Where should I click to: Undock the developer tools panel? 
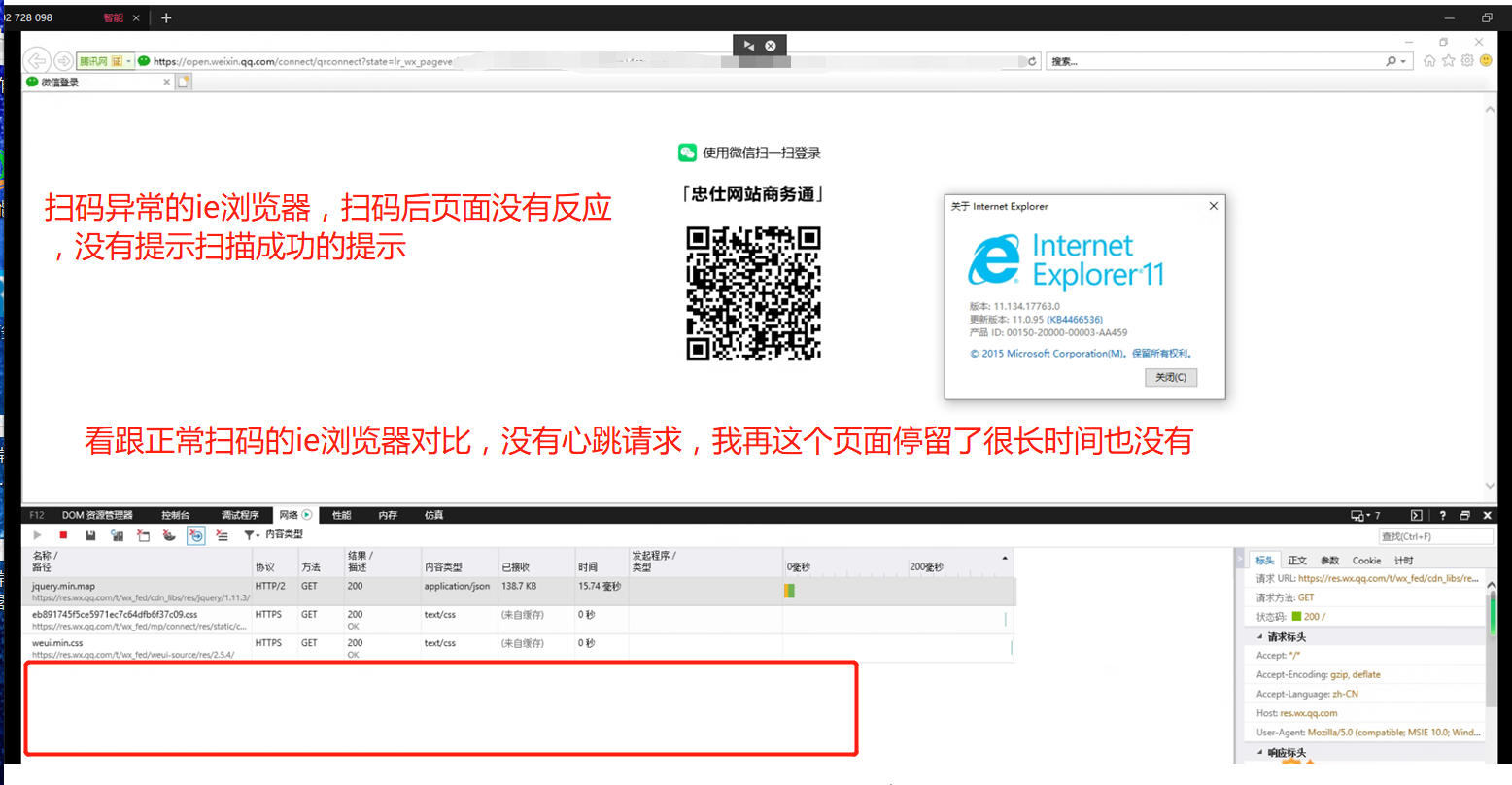point(1465,515)
